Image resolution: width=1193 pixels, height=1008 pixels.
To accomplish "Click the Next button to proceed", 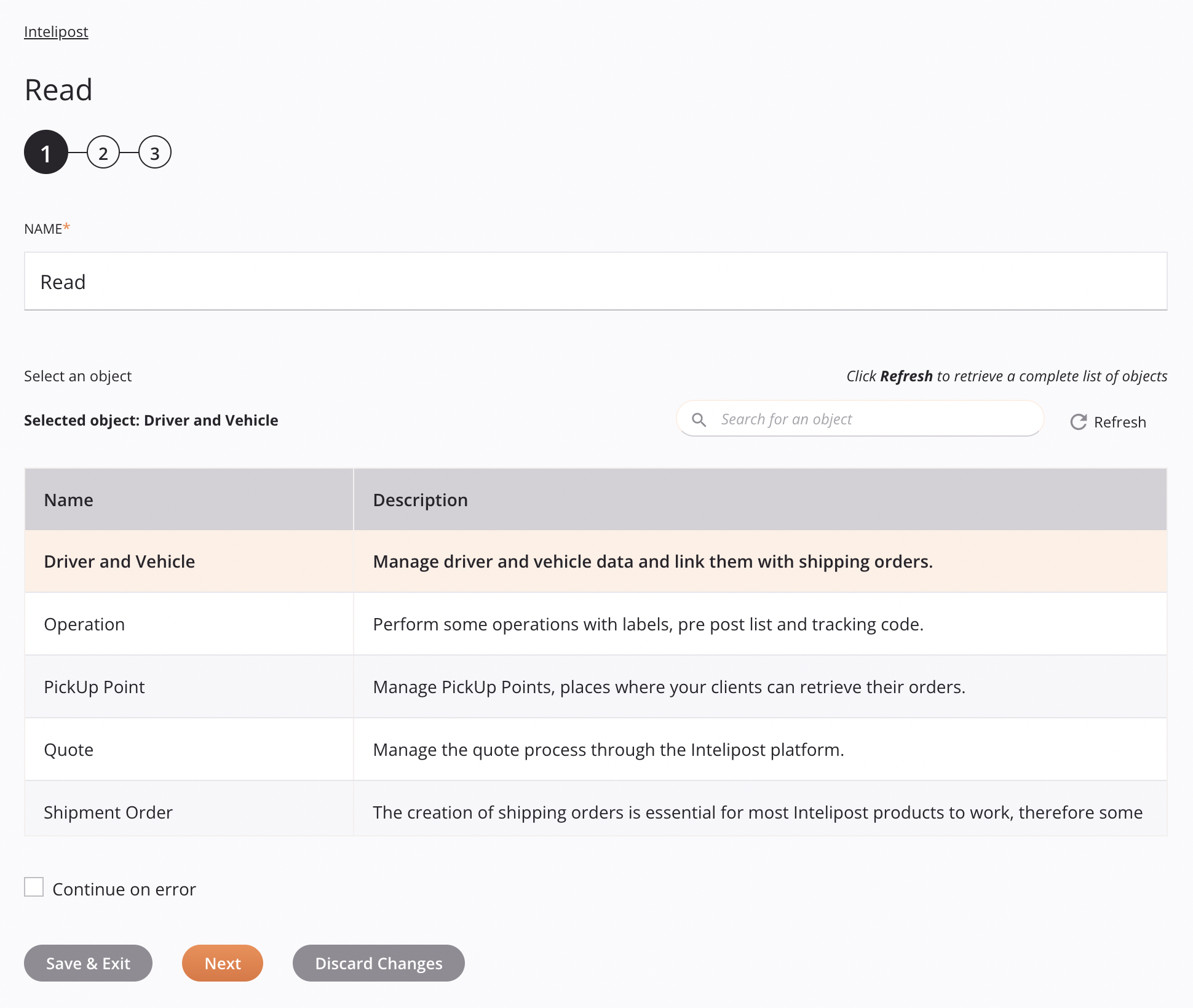I will pyautogui.click(x=222, y=963).
